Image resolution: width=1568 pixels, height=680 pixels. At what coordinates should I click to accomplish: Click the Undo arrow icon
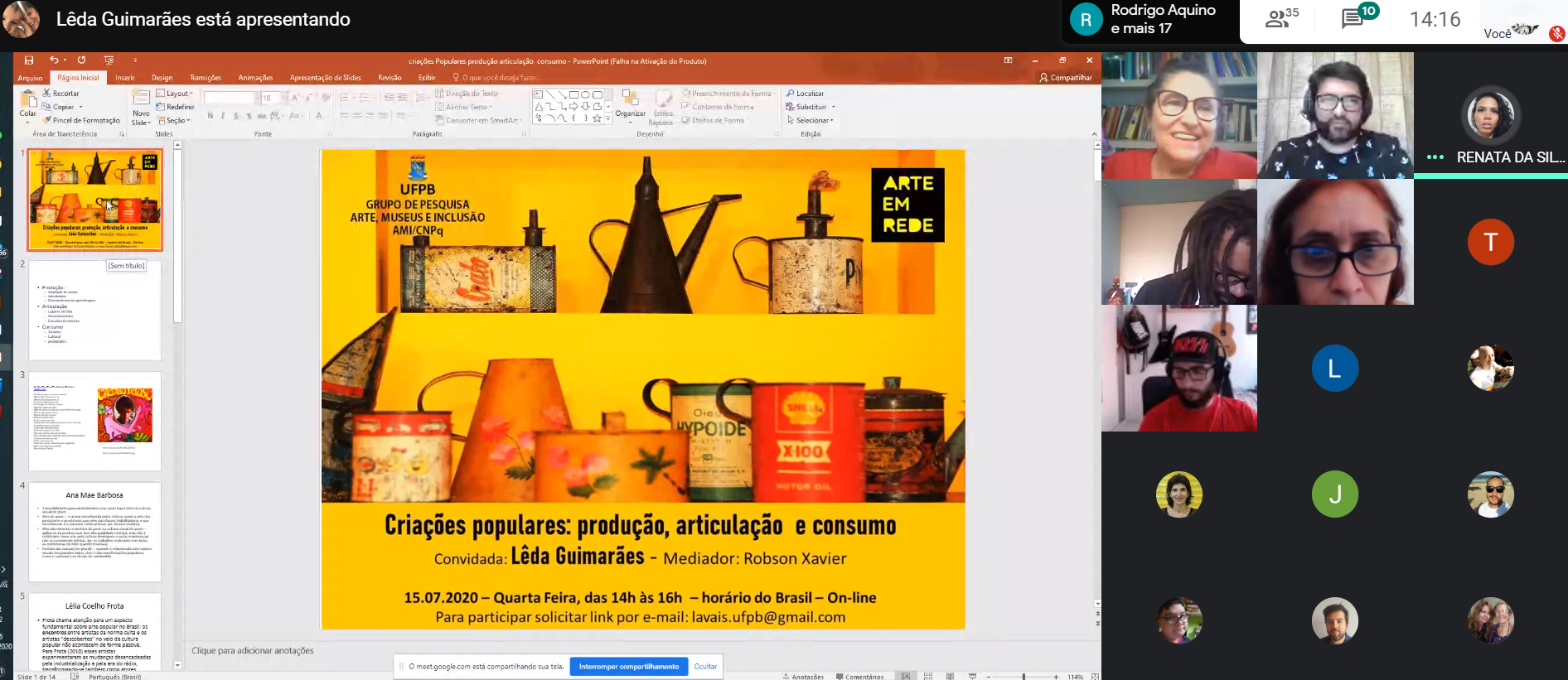click(54, 60)
